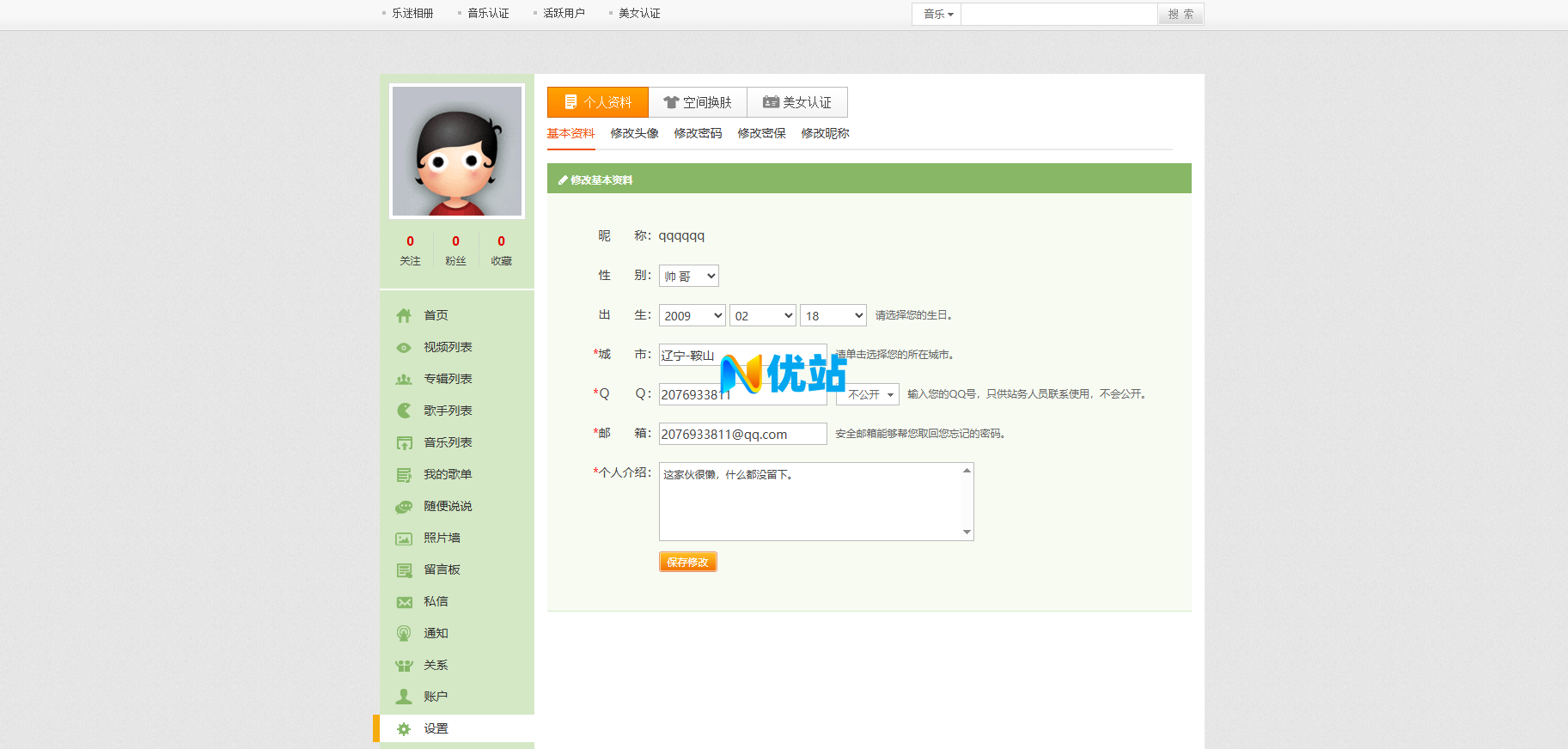Screen dimensions: 1568x749
Task: Click the 歌手列表 sidebar icon
Action: pos(404,411)
